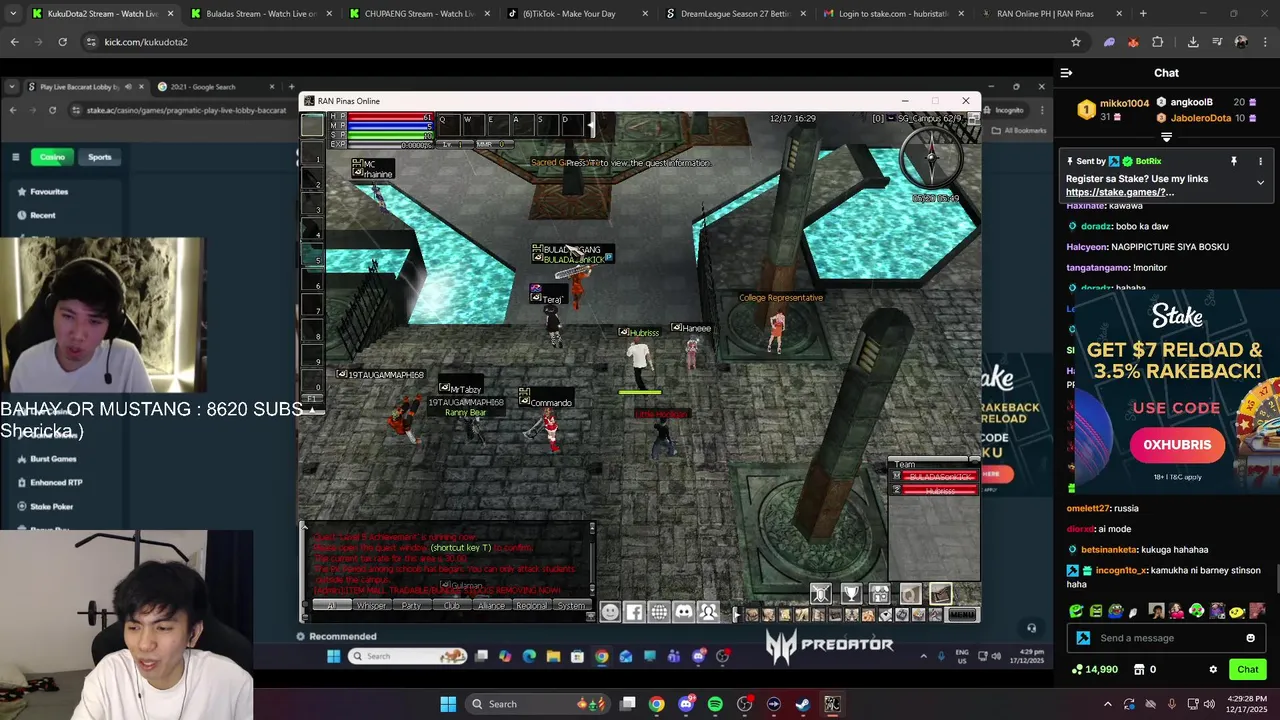Image resolution: width=1280 pixels, height=720 pixels.
Task: Select the Party chat tab
Action: click(x=411, y=606)
